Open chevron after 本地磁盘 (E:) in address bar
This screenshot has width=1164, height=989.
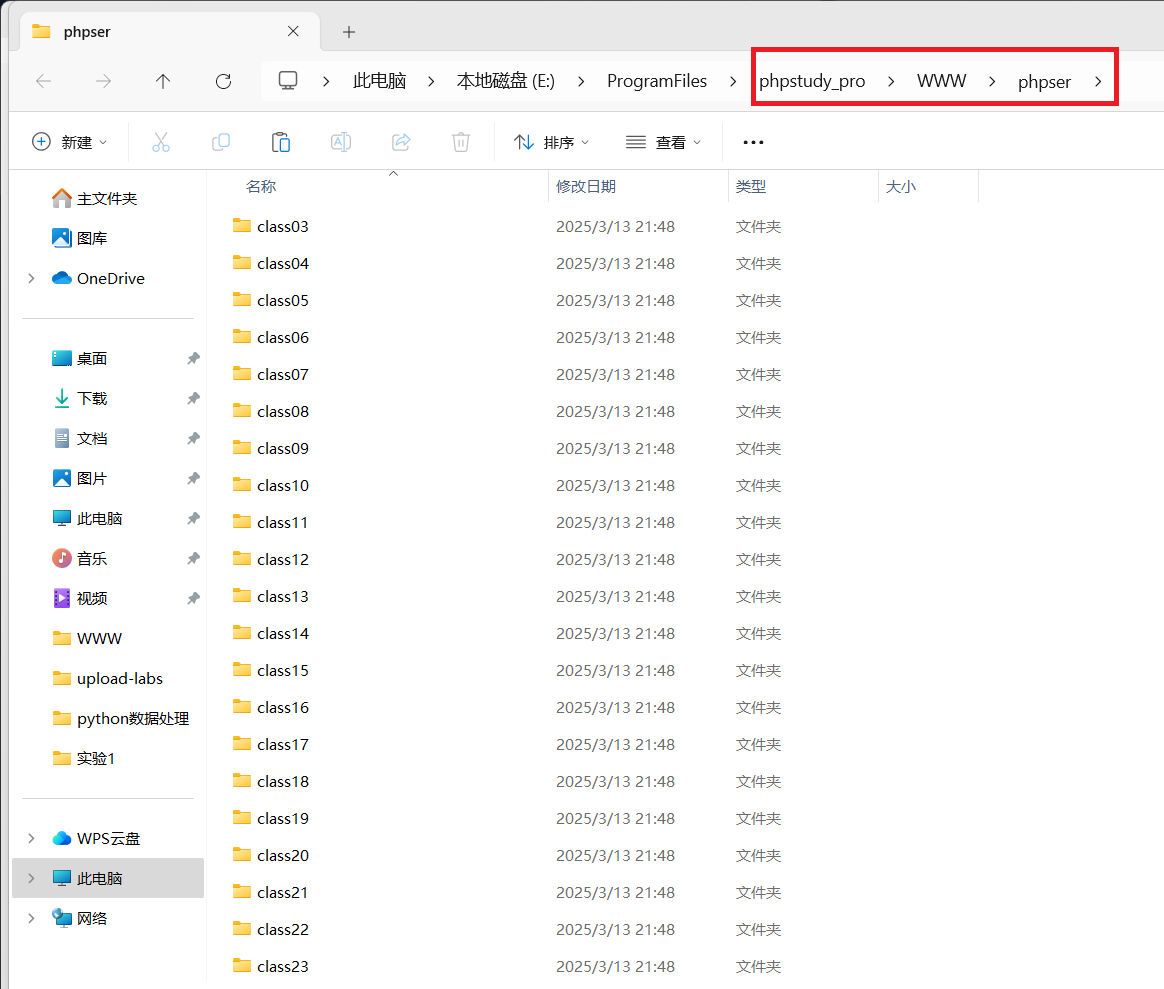point(581,81)
